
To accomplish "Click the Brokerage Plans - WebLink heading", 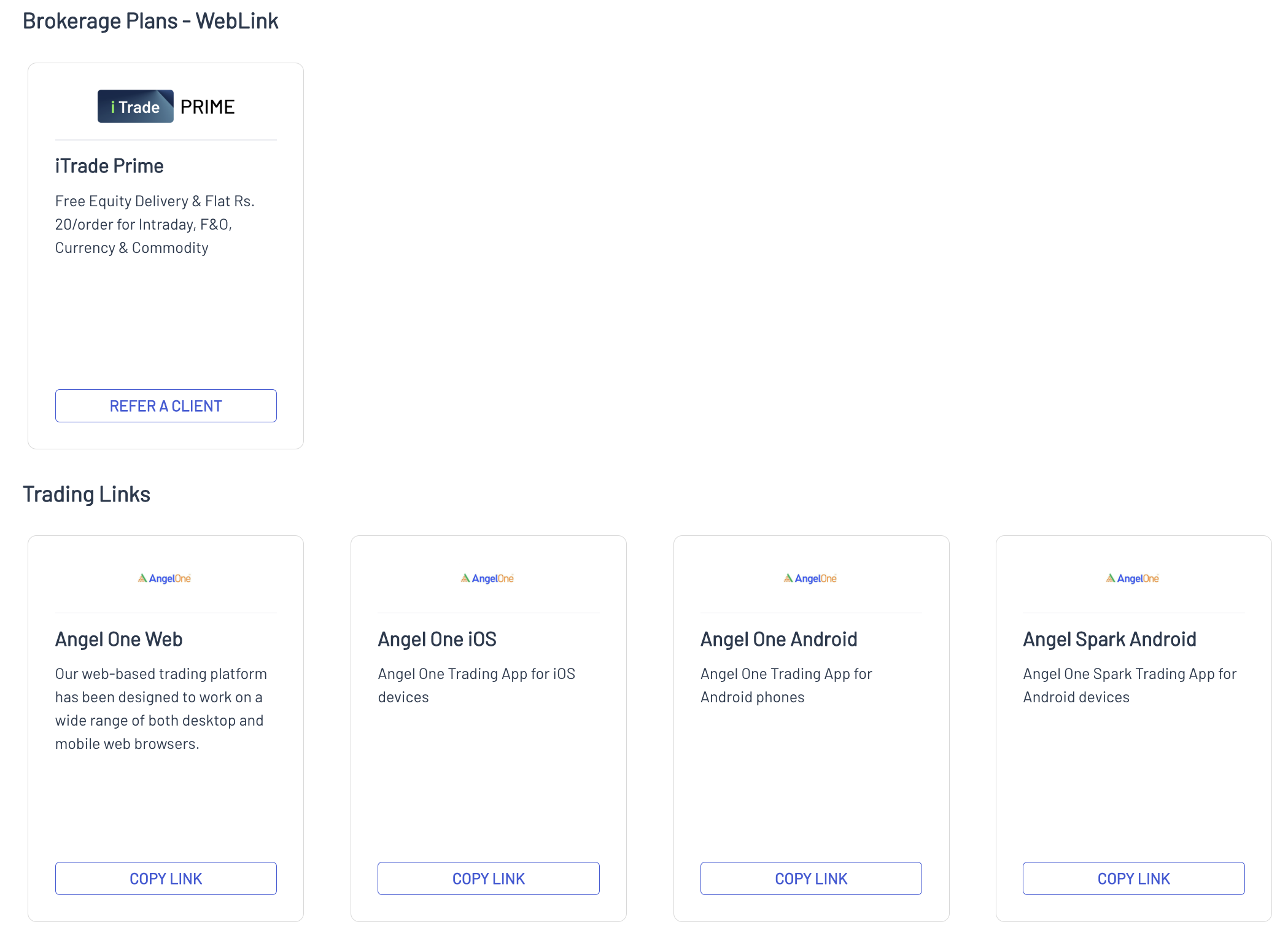I will [x=150, y=21].
